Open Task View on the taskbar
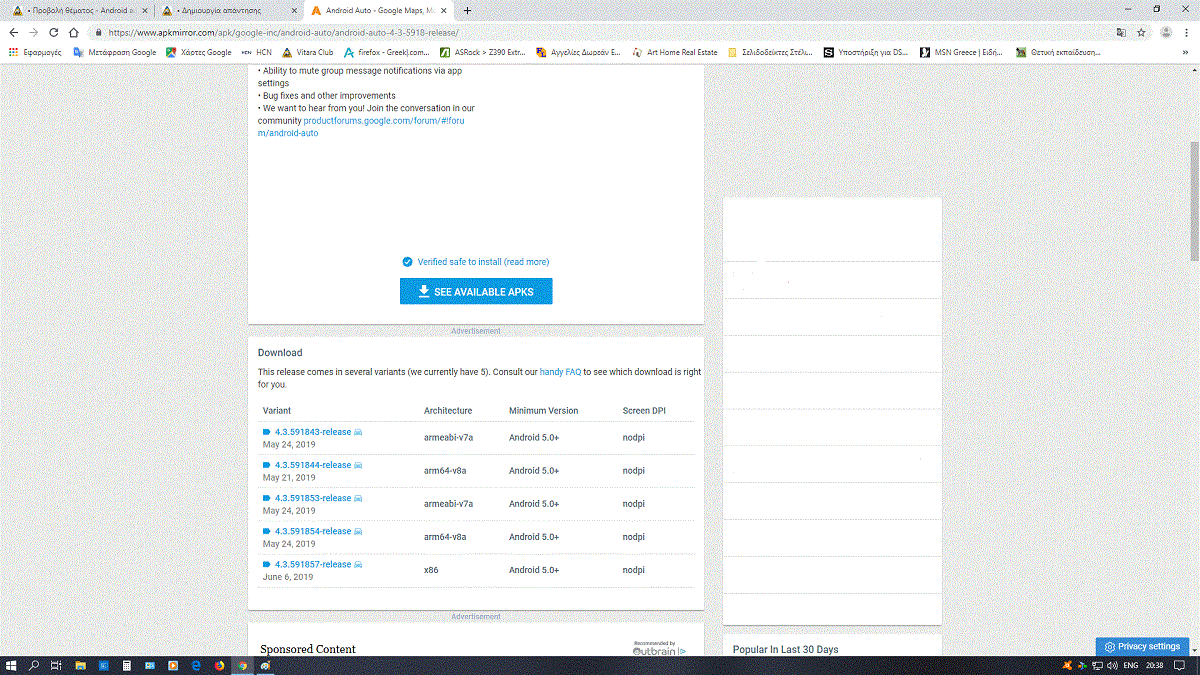 [x=57, y=665]
